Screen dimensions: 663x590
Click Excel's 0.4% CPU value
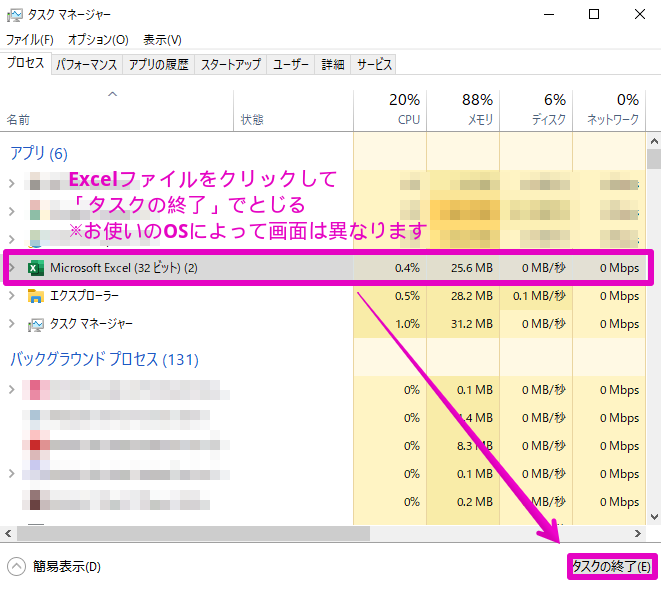(407, 268)
